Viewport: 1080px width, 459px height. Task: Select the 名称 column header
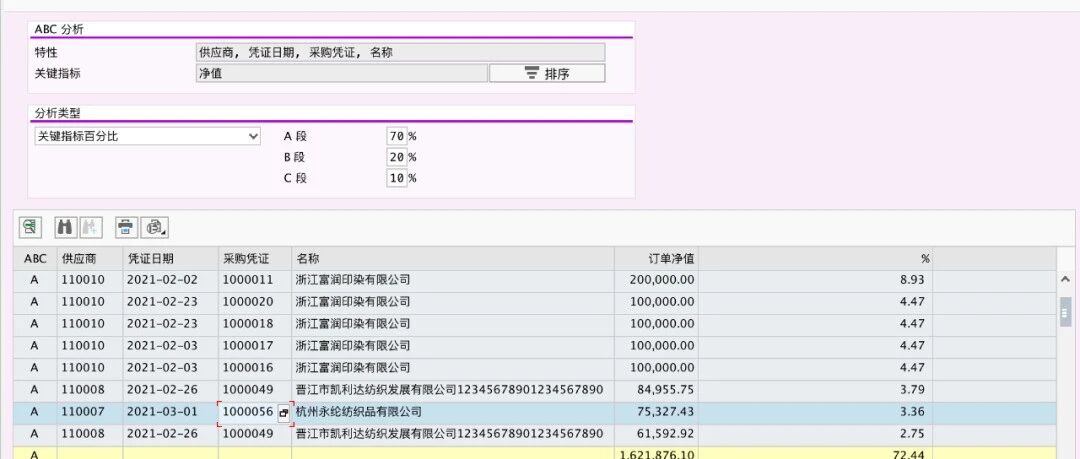453,258
